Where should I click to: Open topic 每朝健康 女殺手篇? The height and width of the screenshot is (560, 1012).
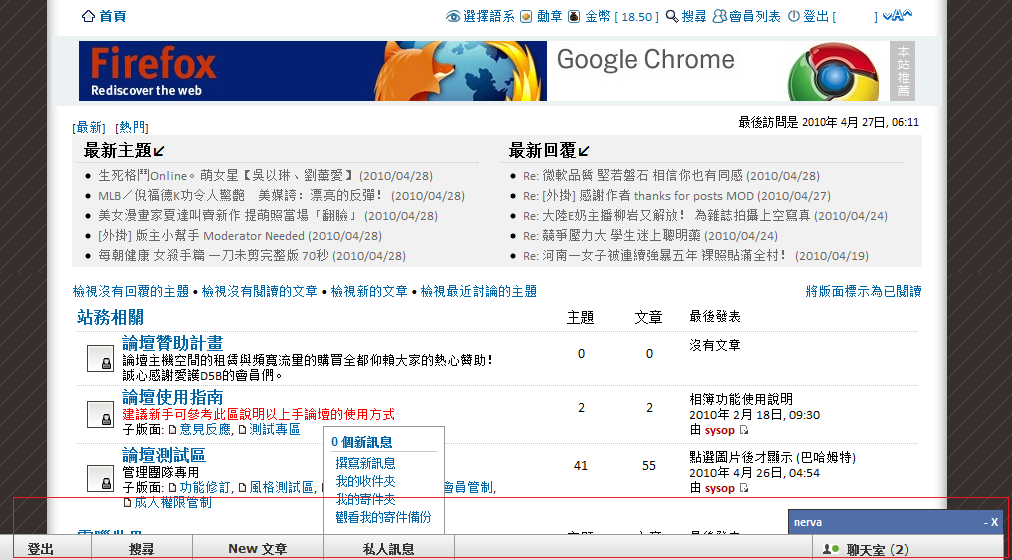click(x=252, y=255)
